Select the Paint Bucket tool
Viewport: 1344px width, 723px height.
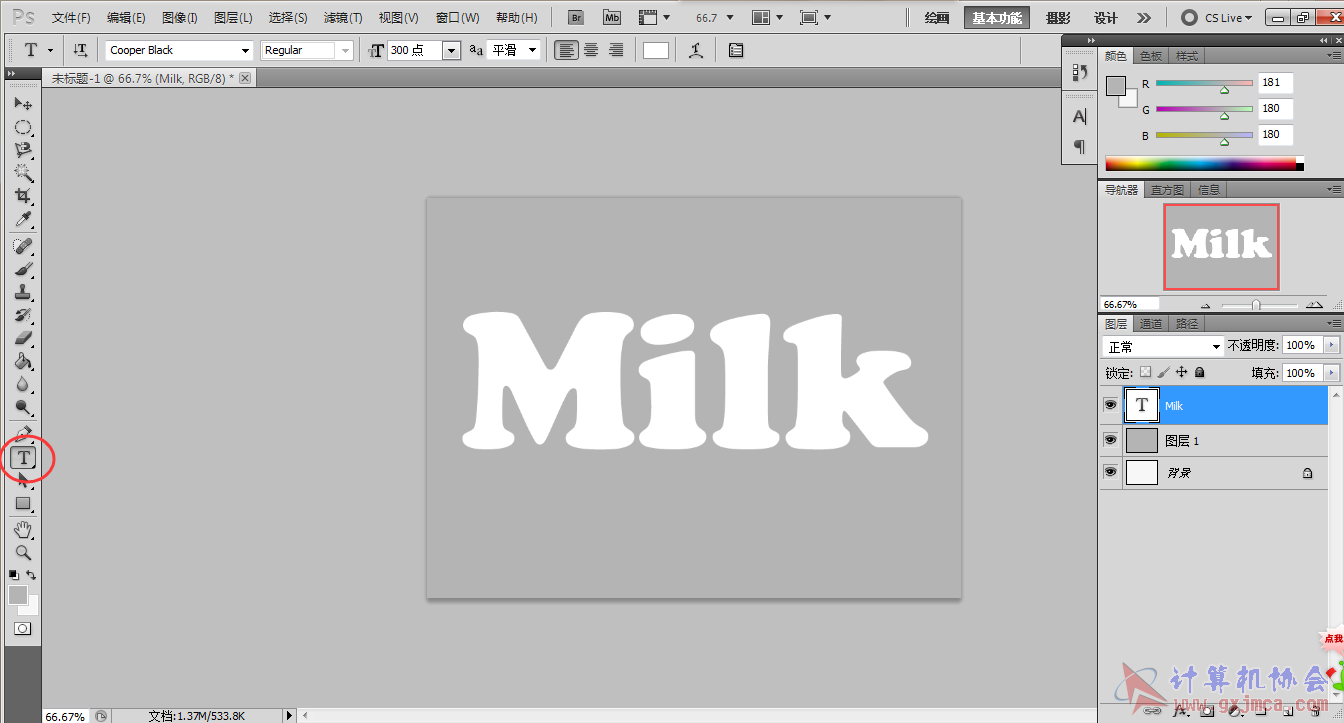point(22,361)
